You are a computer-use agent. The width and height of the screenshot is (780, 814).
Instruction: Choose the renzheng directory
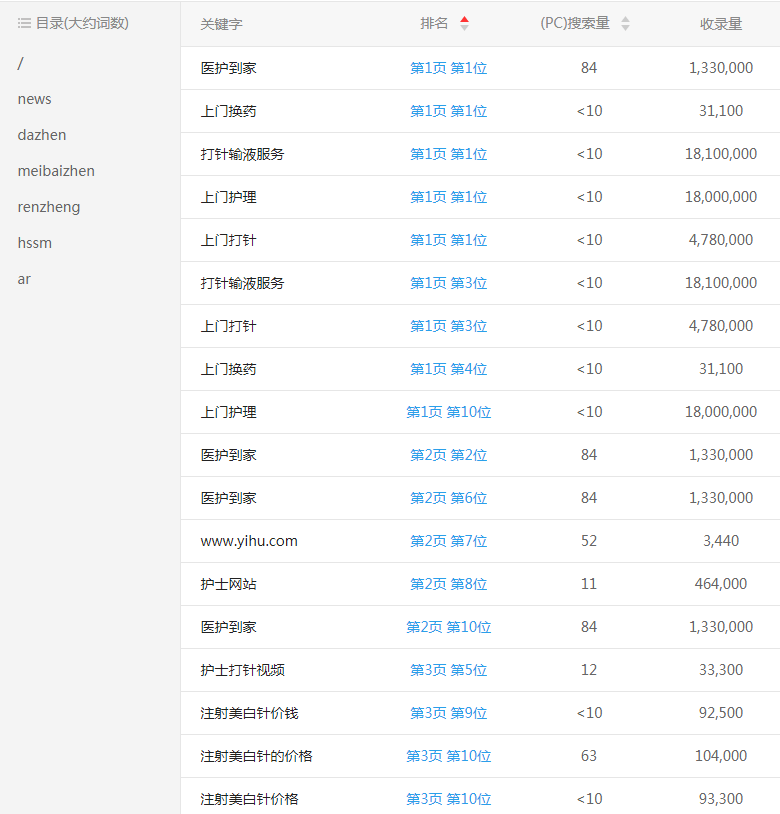(x=48, y=207)
